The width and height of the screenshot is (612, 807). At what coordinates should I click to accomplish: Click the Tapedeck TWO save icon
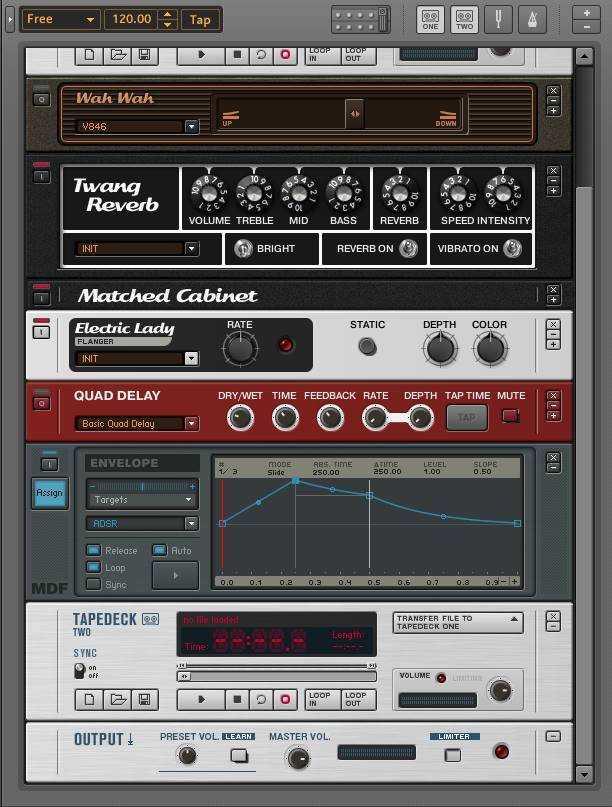(x=145, y=699)
